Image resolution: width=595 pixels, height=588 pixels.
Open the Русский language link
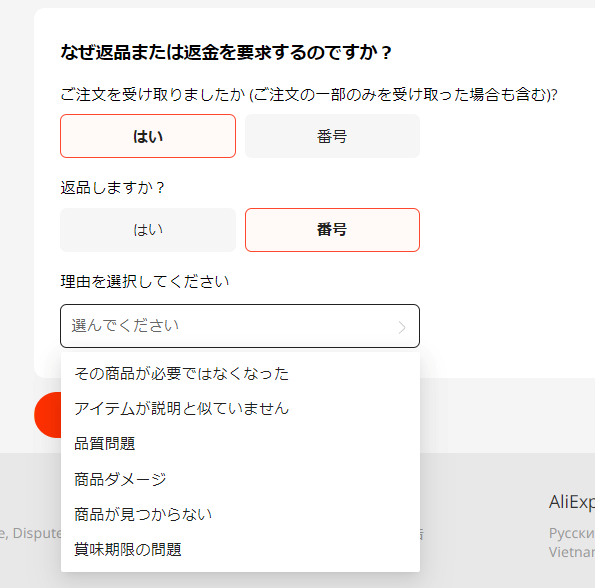pyautogui.click(x=571, y=533)
